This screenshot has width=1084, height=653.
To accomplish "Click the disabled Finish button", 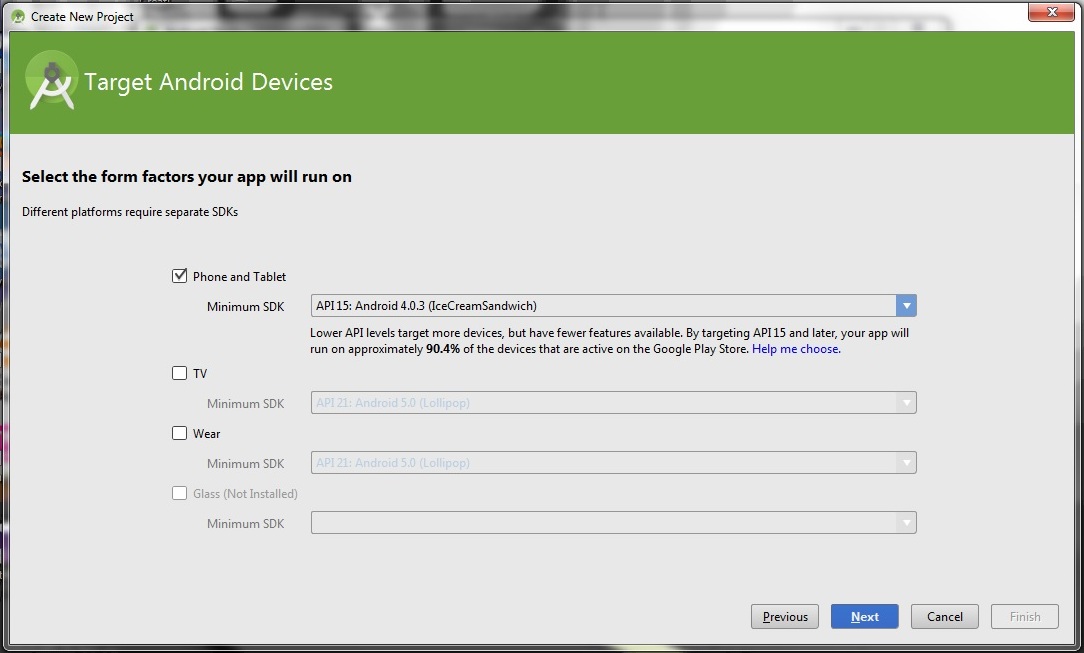I will point(1024,616).
